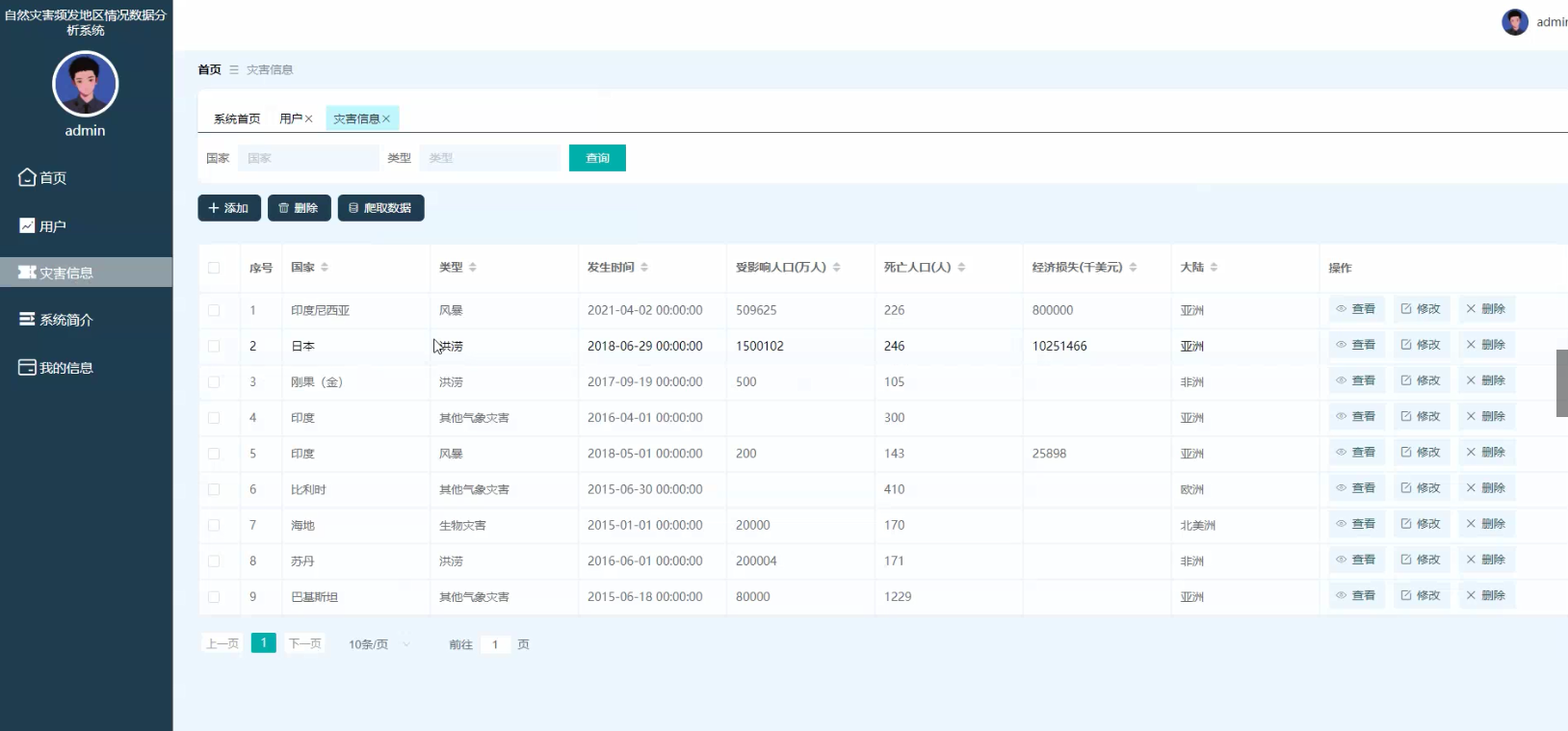Click the 查询 button
1568x731 pixels.
[597, 158]
